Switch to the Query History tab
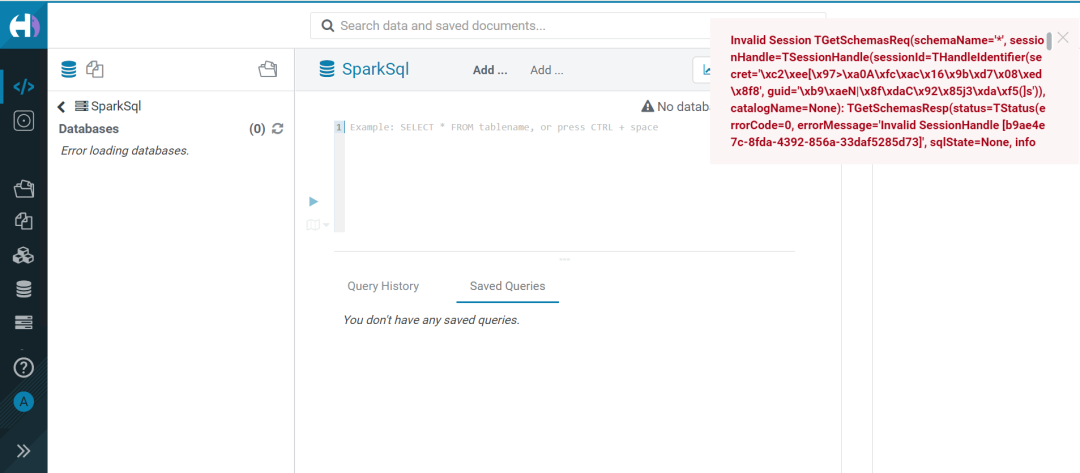 tap(383, 286)
